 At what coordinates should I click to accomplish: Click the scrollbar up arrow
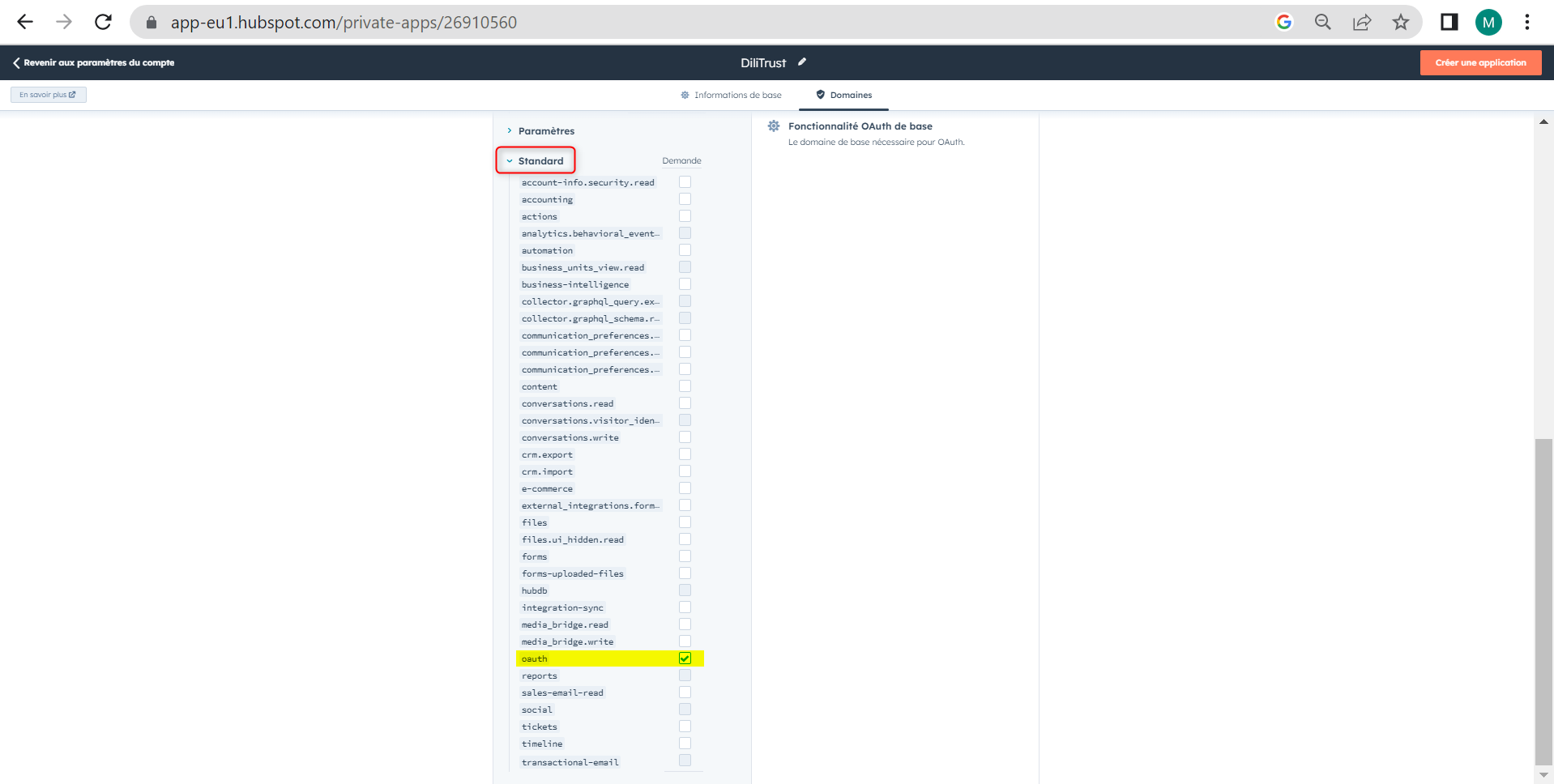(x=1543, y=121)
